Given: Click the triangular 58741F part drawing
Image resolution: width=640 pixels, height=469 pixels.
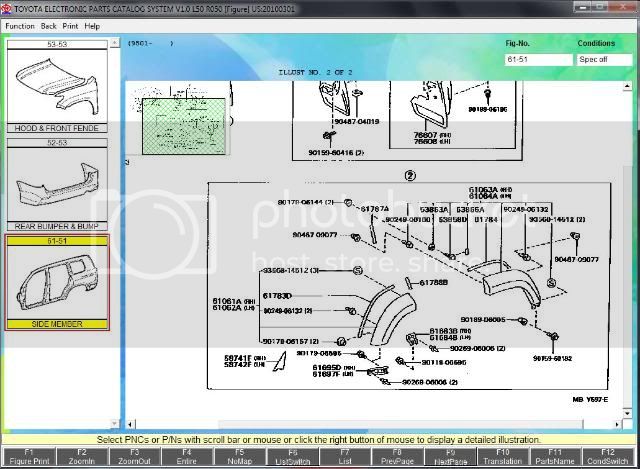Looking at the screenshot, I should [280, 362].
